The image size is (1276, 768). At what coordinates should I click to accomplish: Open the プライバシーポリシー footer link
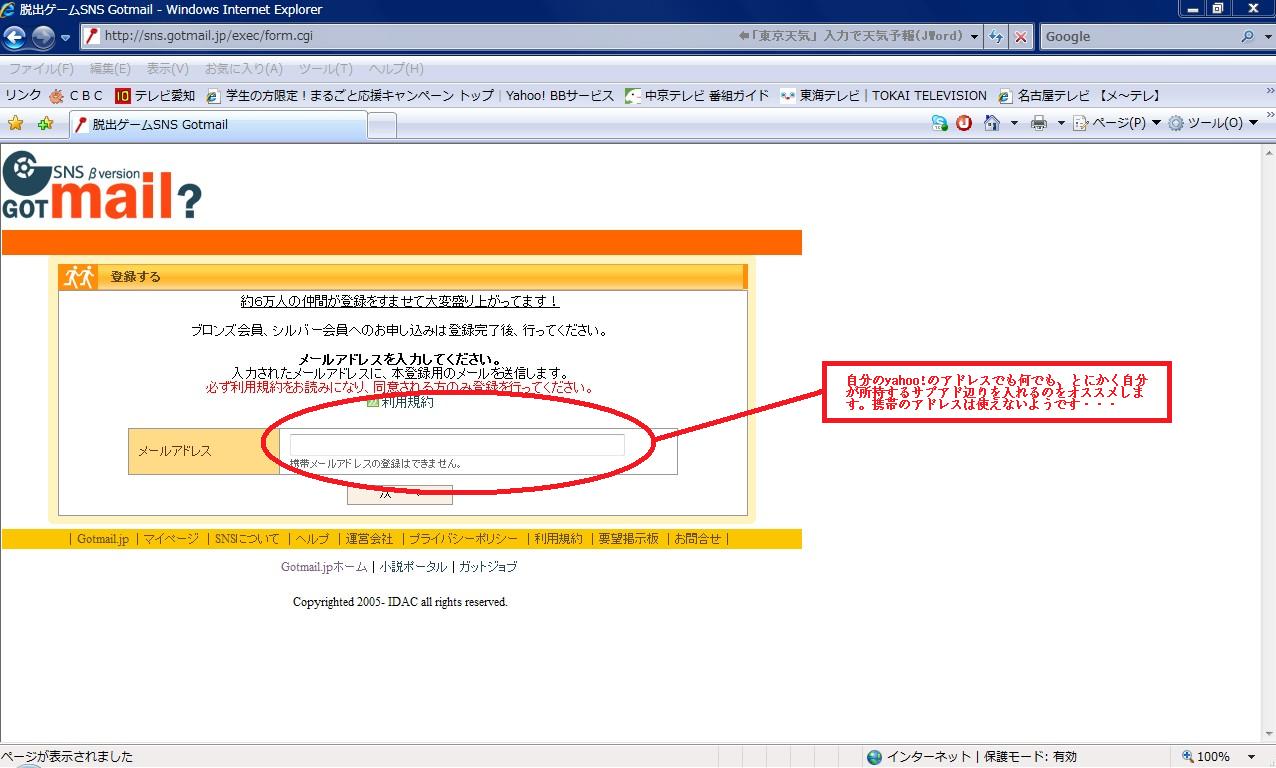(463, 539)
